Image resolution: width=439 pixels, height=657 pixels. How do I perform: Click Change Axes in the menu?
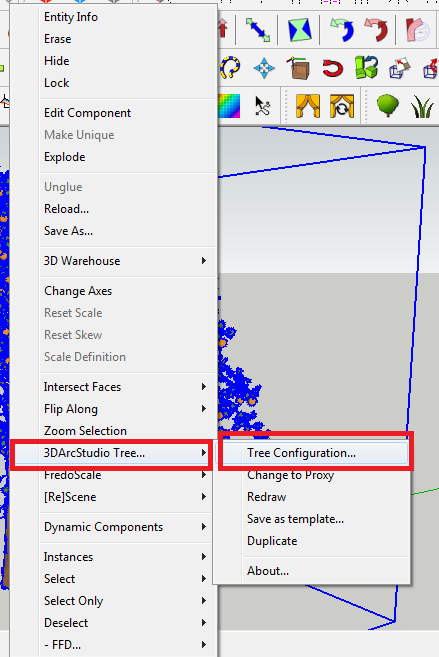point(127,291)
